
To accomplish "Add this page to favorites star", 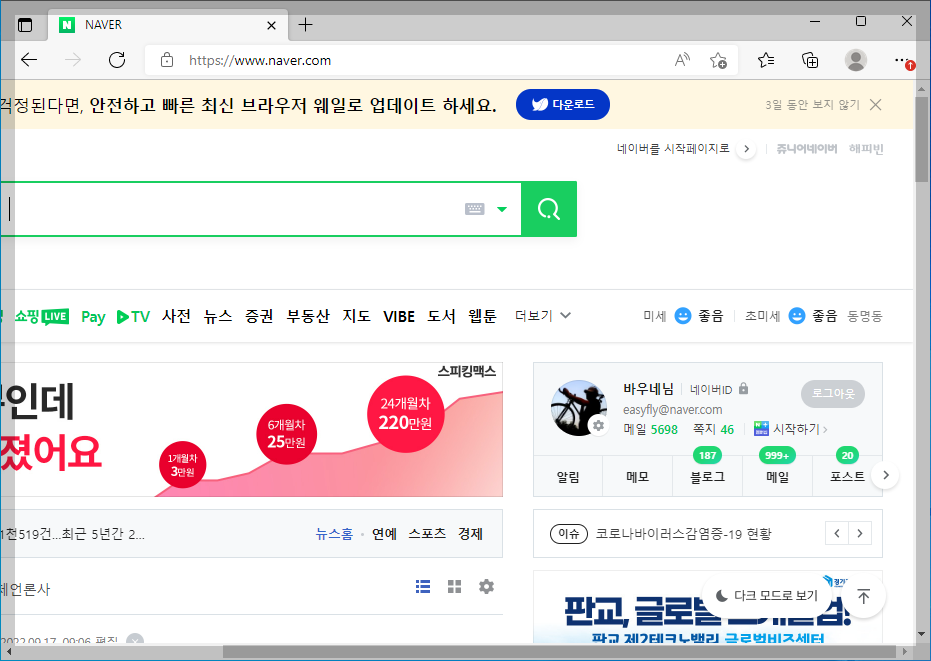I will point(718,60).
